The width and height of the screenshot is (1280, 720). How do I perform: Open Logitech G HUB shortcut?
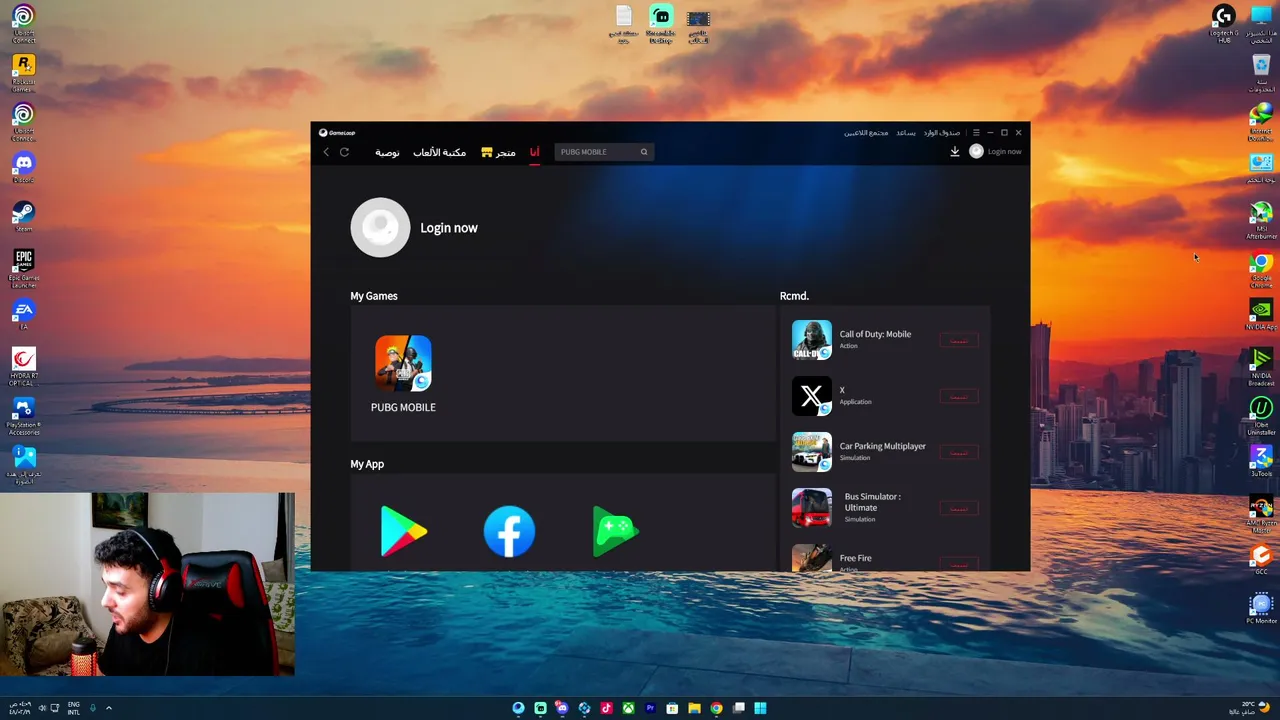pyautogui.click(x=1224, y=23)
